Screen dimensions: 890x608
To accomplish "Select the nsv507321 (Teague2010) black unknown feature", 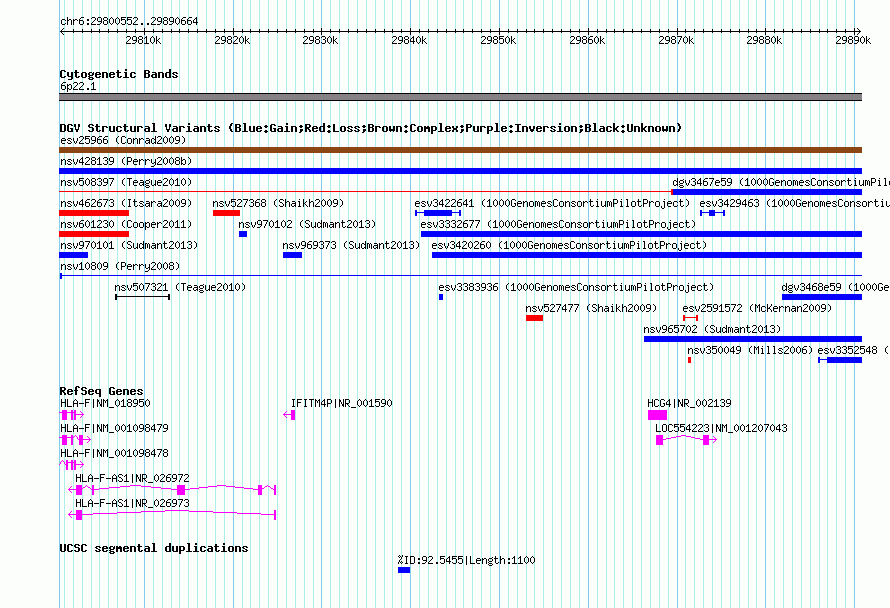I will click(x=142, y=297).
